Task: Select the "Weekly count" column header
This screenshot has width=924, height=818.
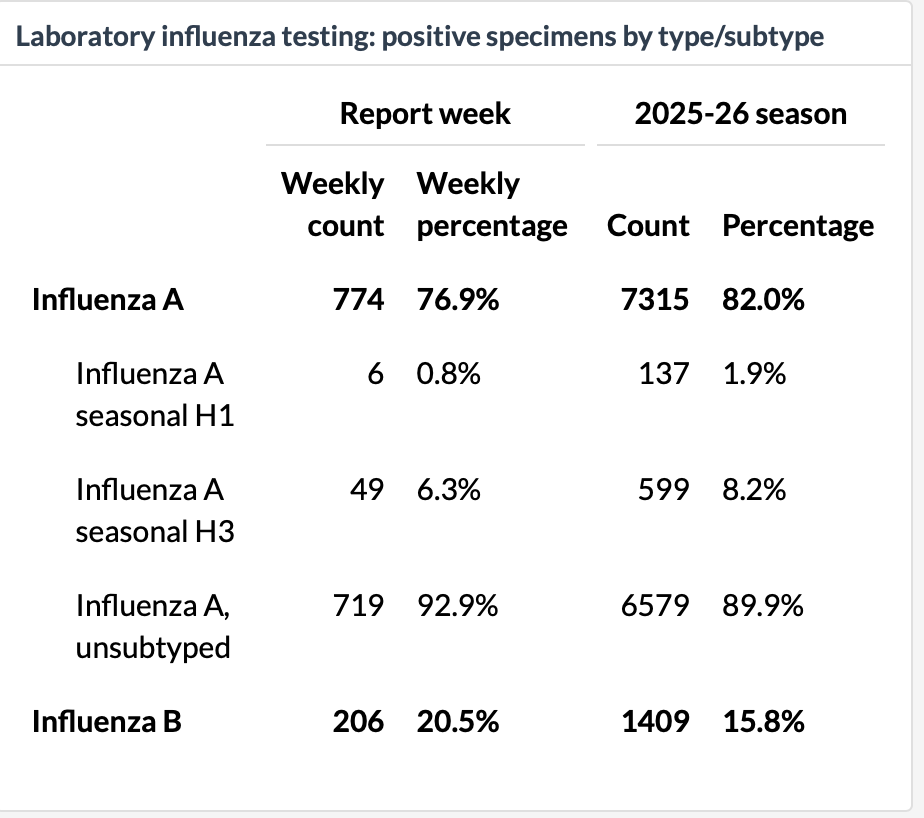Action: (333, 205)
